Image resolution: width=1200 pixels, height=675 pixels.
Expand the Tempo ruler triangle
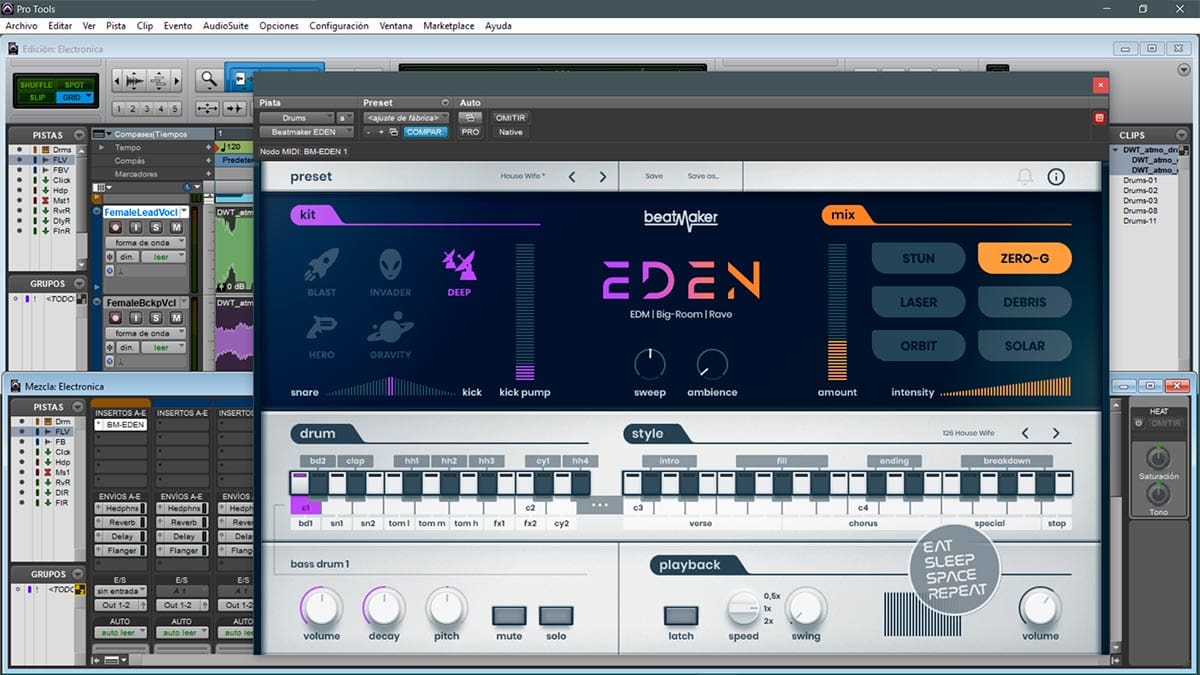pyautogui.click(x=102, y=147)
